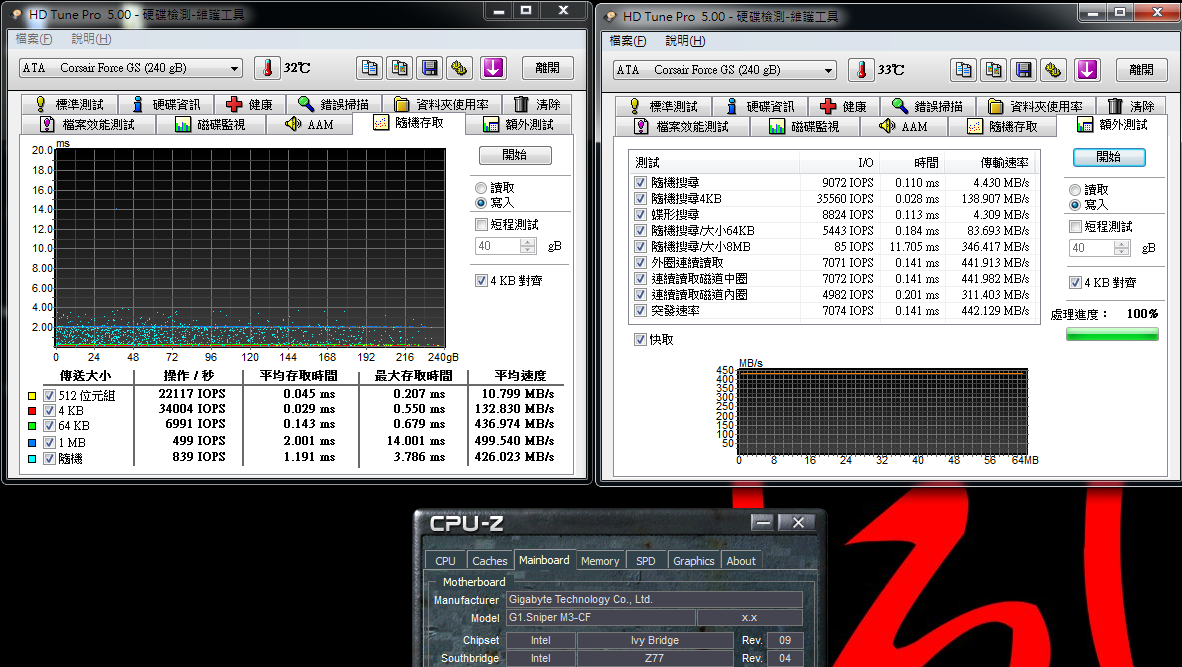This screenshot has width=1182, height=667.
Task: Click save floppy icon in left HD Tune window
Action: pyautogui.click(x=430, y=68)
